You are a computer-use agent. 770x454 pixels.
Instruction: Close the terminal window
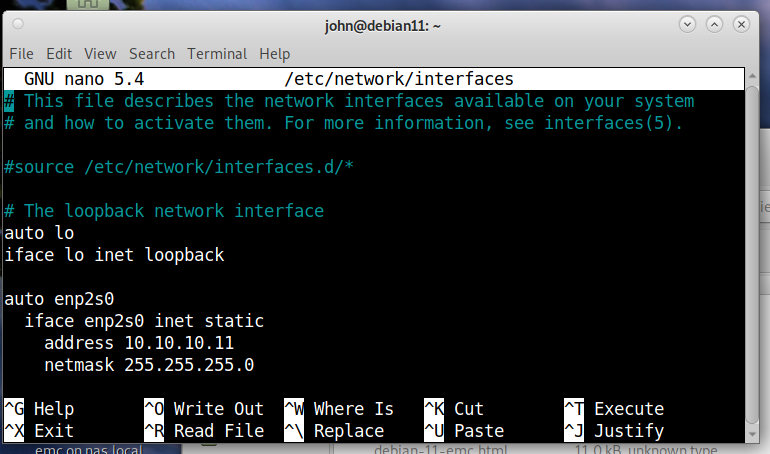coord(741,24)
